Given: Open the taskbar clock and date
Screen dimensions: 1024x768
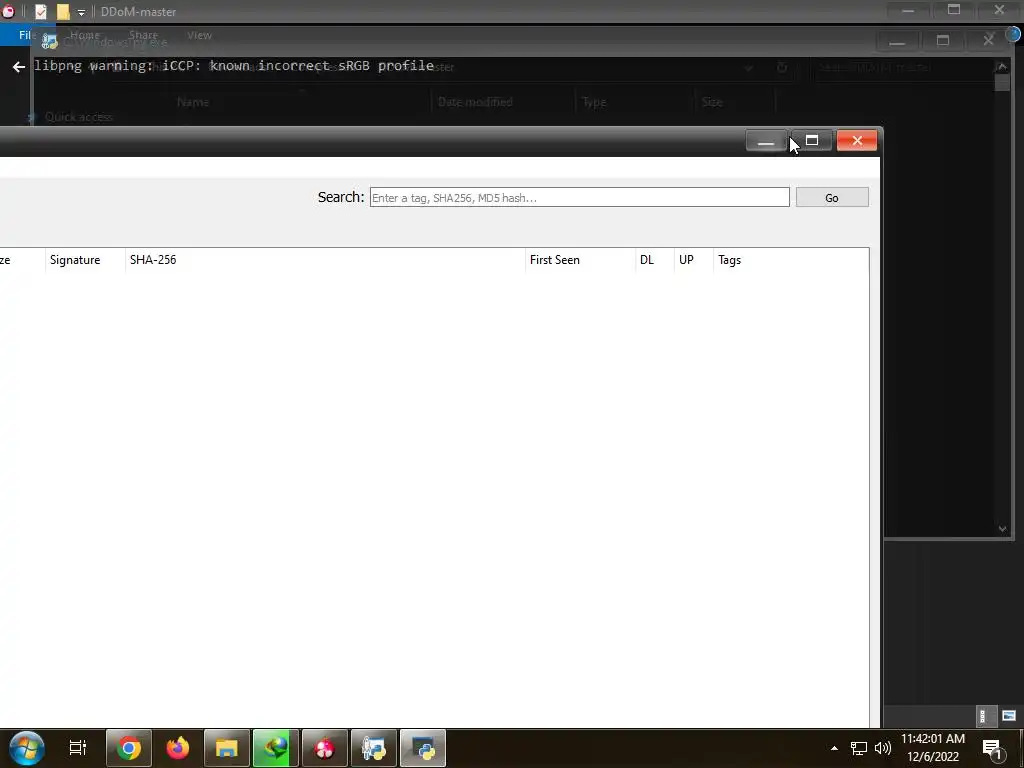Looking at the screenshot, I should [x=933, y=748].
